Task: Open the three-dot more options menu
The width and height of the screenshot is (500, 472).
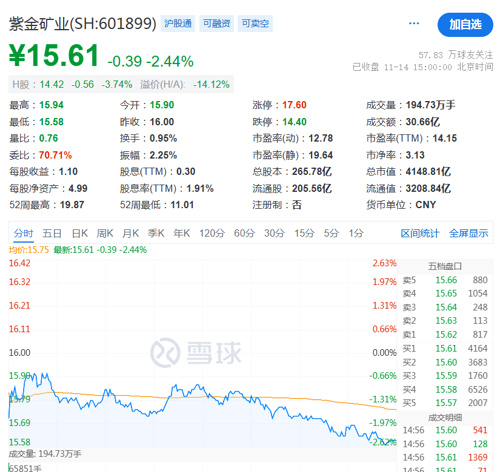Action: [414, 23]
